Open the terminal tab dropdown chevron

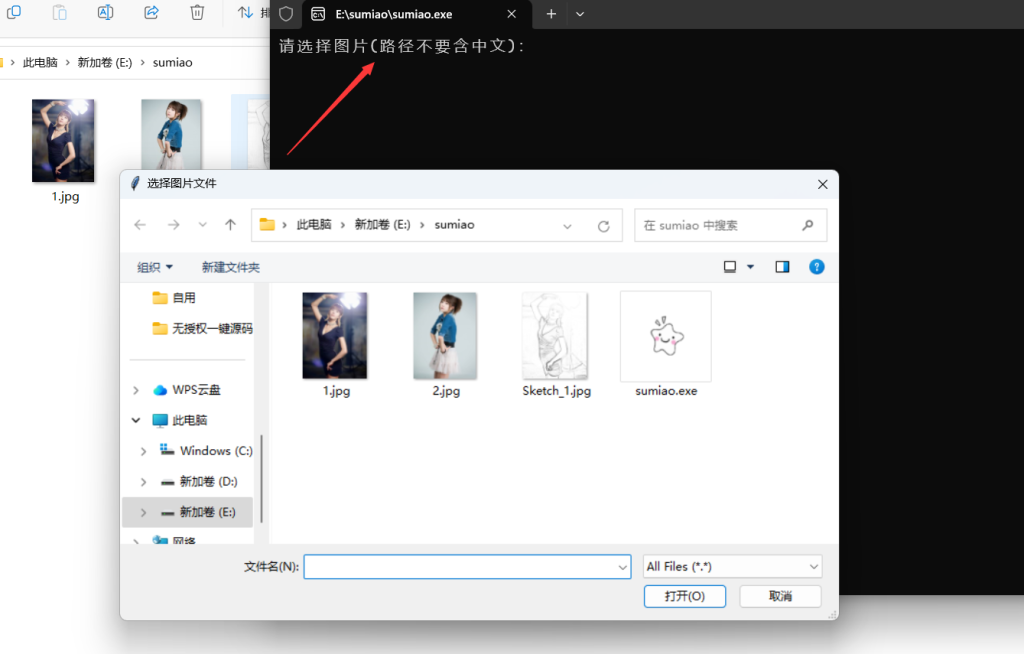click(x=580, y=15)
